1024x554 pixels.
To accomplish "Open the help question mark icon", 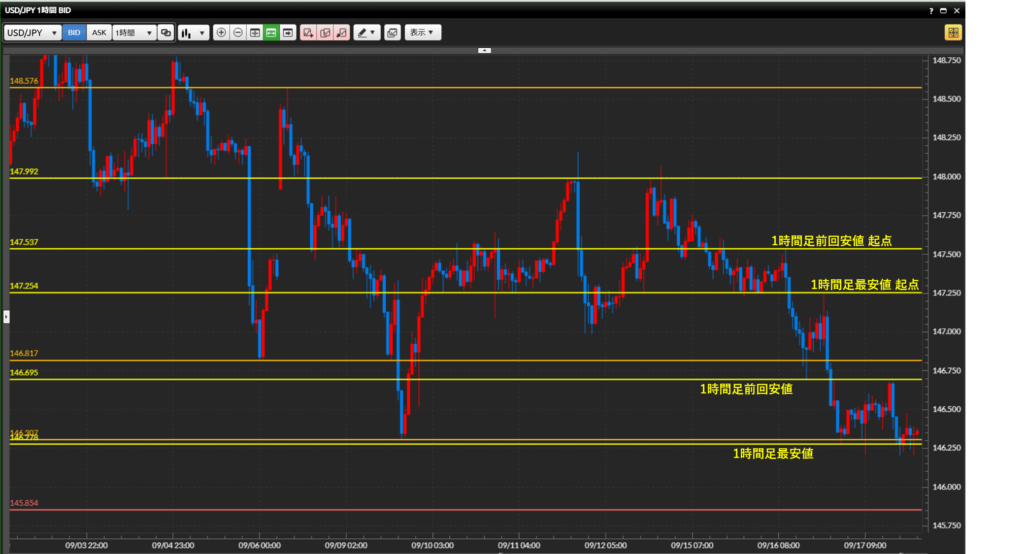I will pyautogui.click(x=931, y=9).
